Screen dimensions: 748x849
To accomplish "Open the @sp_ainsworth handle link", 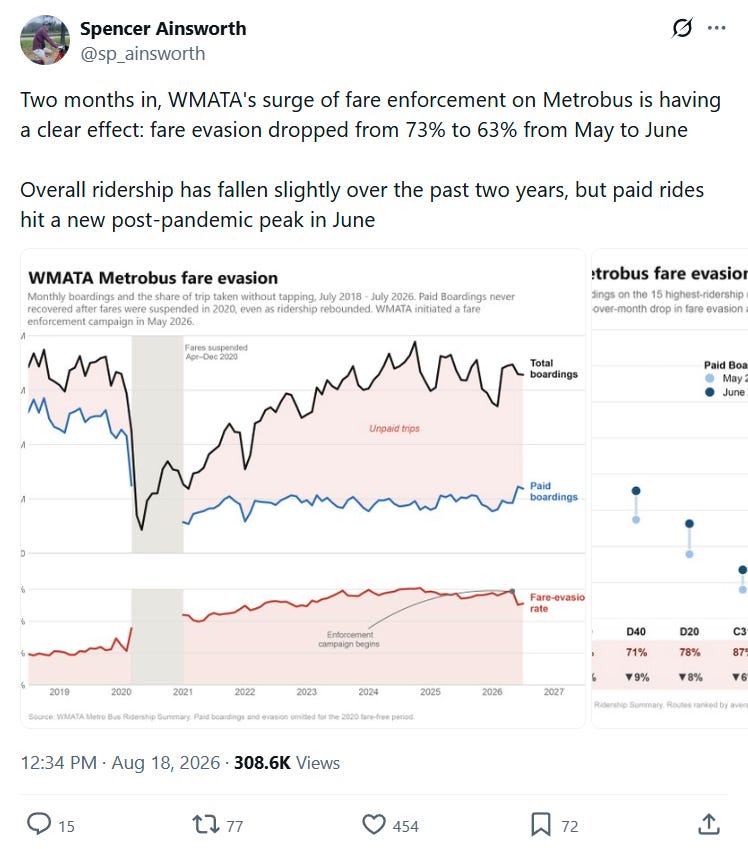I will 143,54.
